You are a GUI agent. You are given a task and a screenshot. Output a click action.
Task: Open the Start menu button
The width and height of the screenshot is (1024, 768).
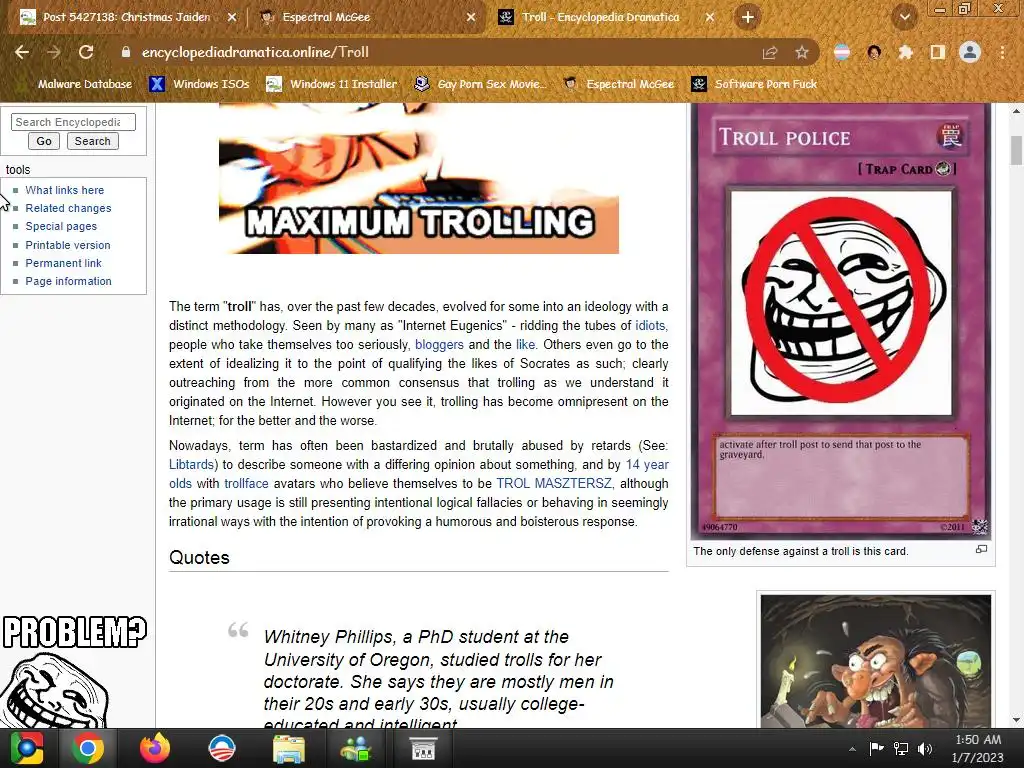pos(26,748)
